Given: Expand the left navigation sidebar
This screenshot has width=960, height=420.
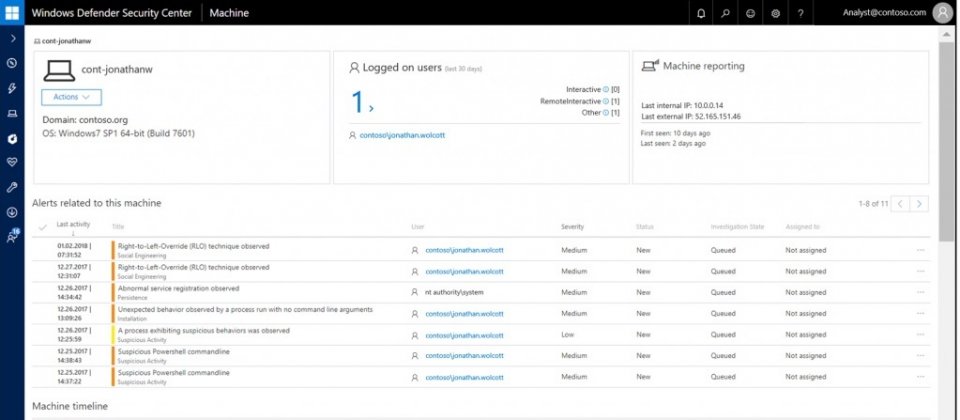Looking at the screenshot, I should pos(12,39).
